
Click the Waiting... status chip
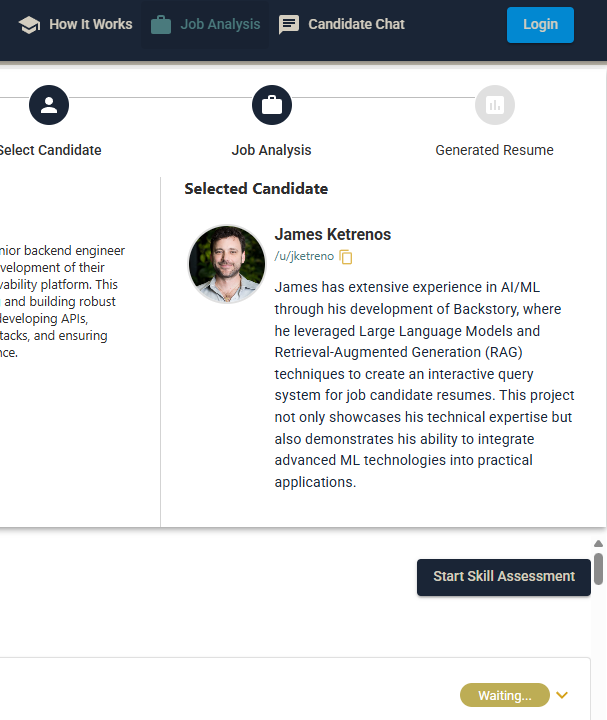504,695
